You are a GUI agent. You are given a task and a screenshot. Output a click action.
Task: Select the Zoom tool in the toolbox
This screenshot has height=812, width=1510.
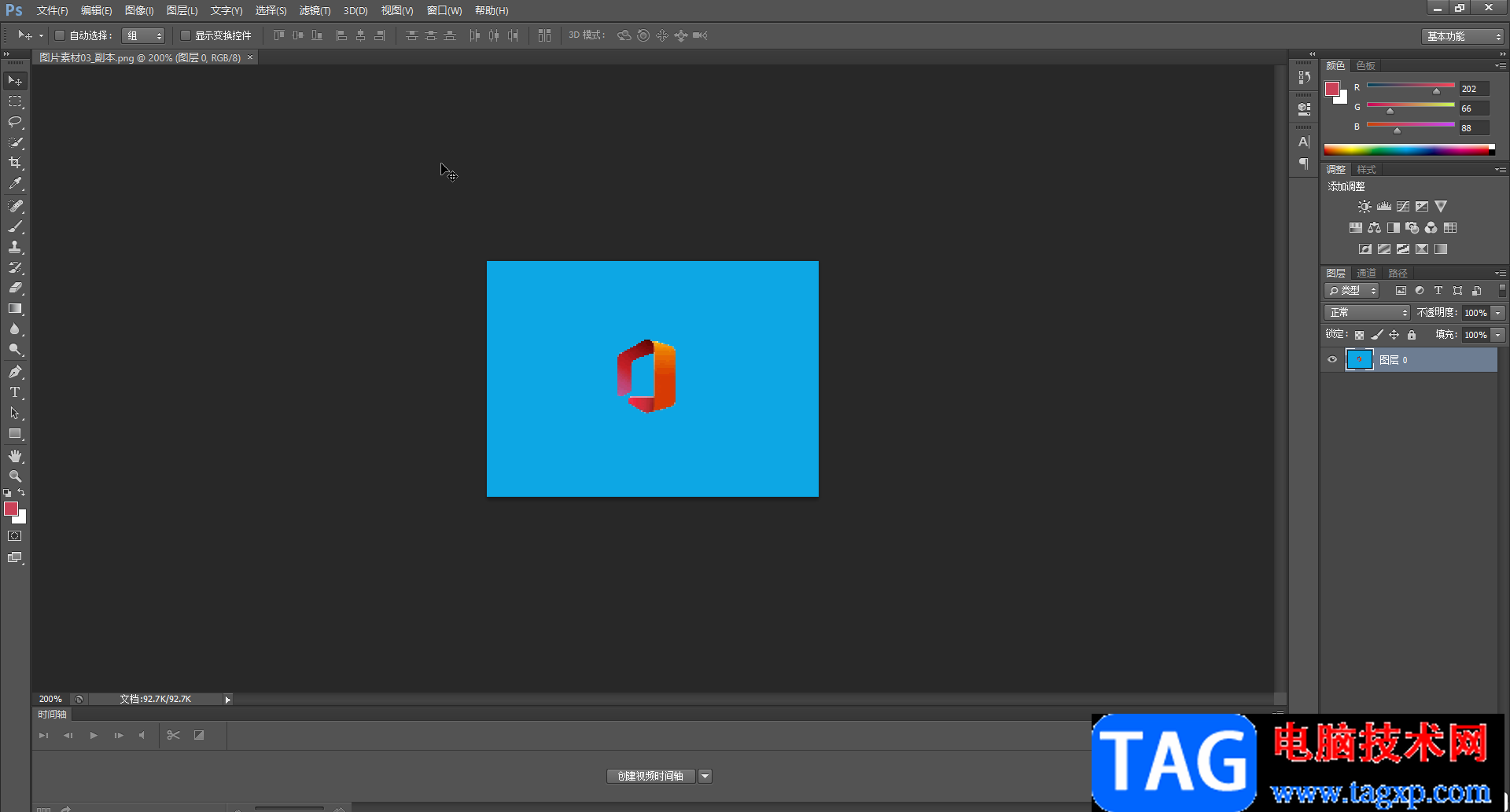15,476
